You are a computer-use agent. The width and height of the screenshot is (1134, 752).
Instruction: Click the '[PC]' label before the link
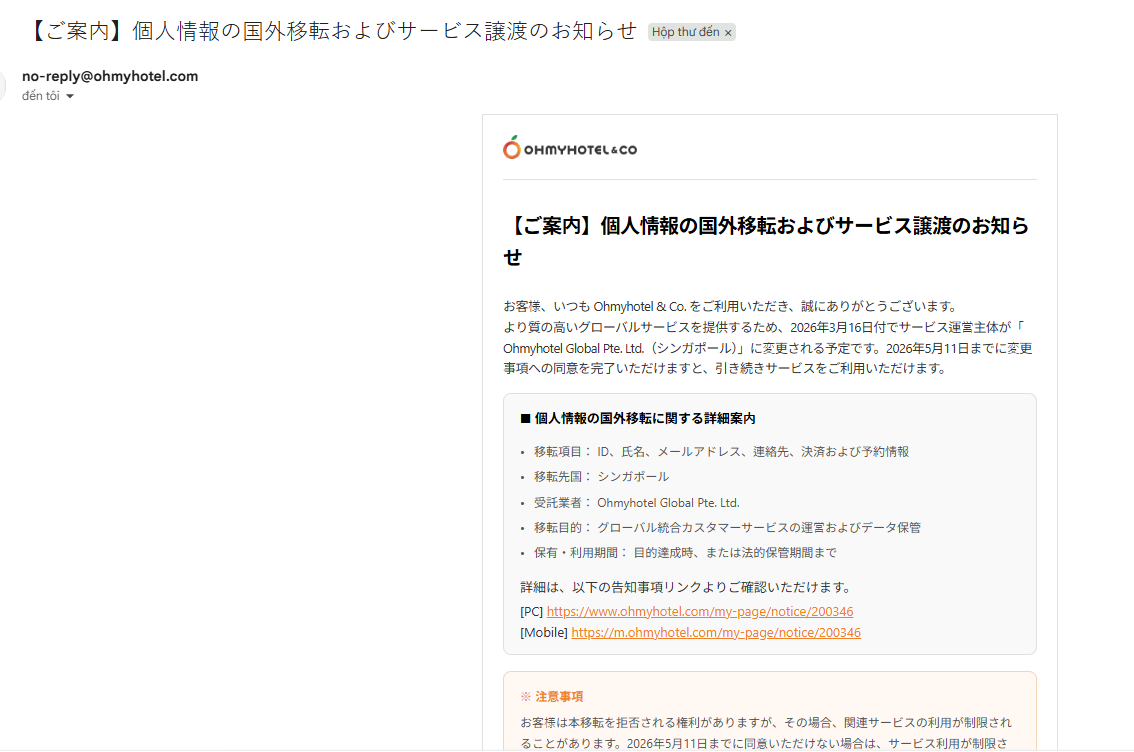[532, 612]
